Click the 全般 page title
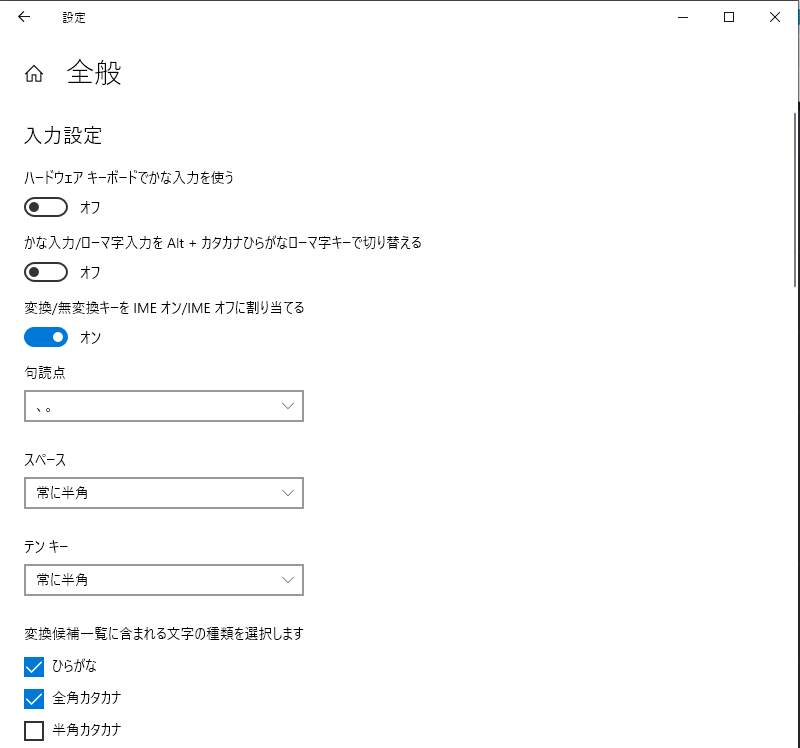 [94, 72]
